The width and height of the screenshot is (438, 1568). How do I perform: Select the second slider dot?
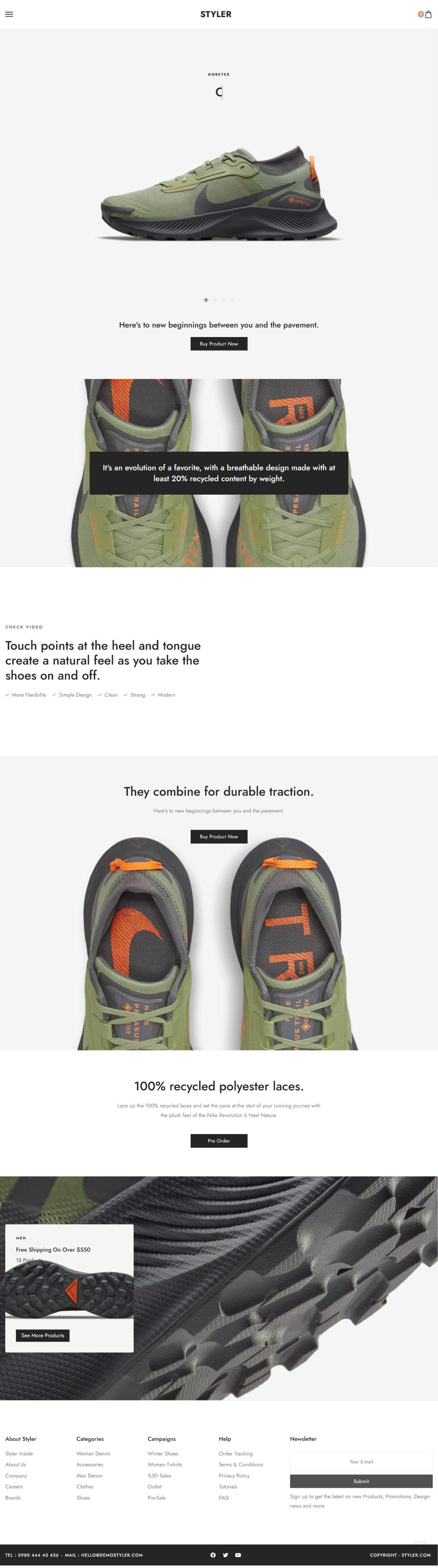(x=215, y=299)
